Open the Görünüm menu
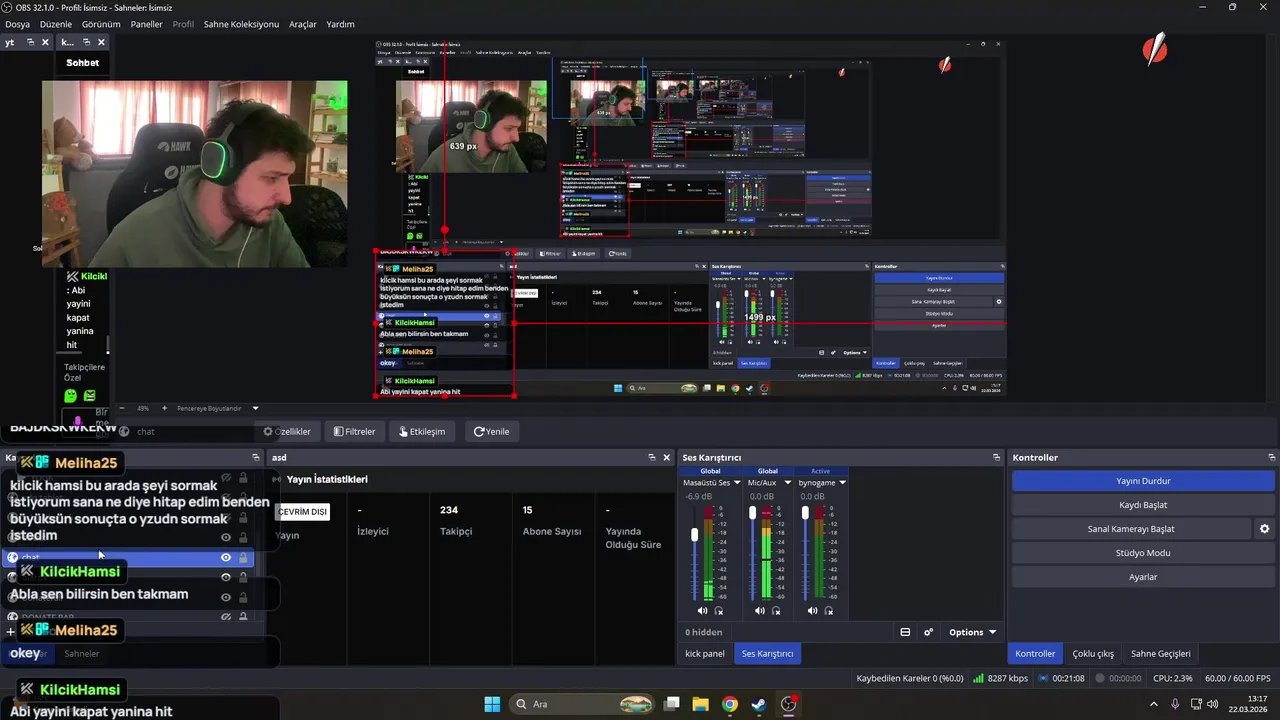This screenshot has height=720, width=1280. (101, 24)
